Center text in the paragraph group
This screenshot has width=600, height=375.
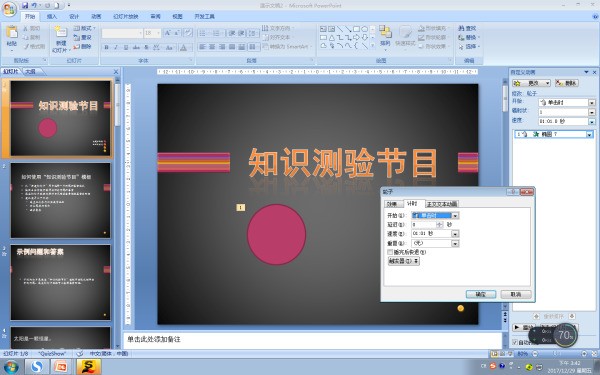(212, 47)
